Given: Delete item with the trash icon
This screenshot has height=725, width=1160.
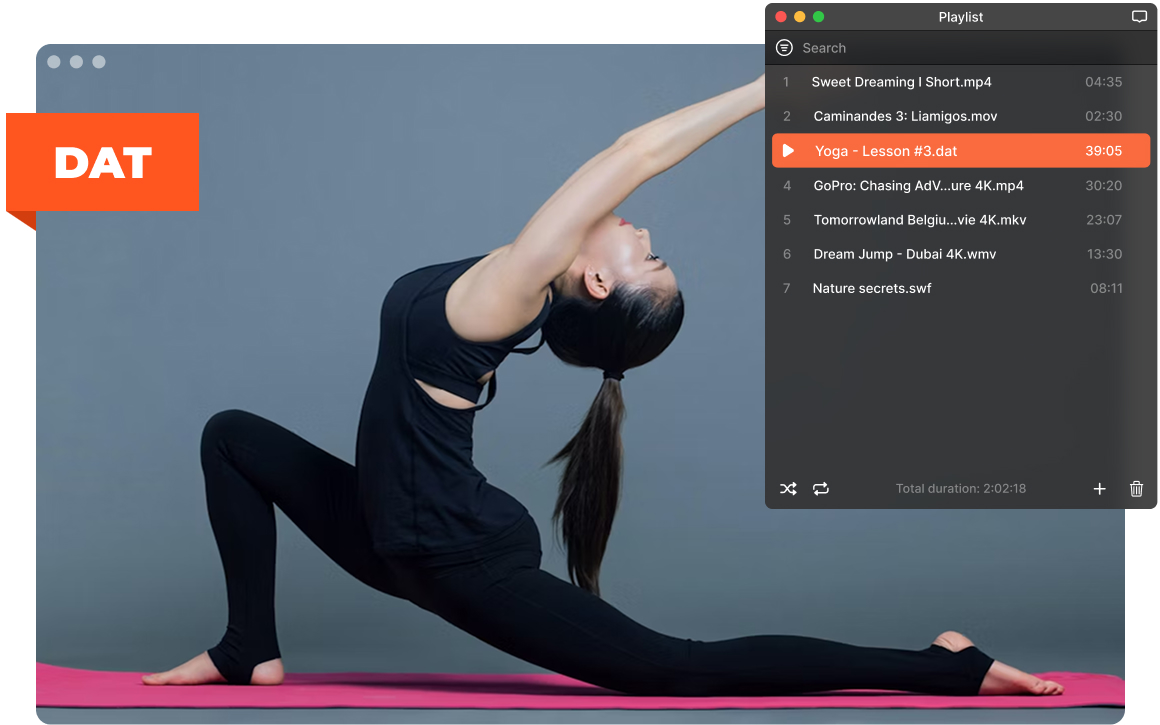Looking at the screenshot, I should (1136, 489).
